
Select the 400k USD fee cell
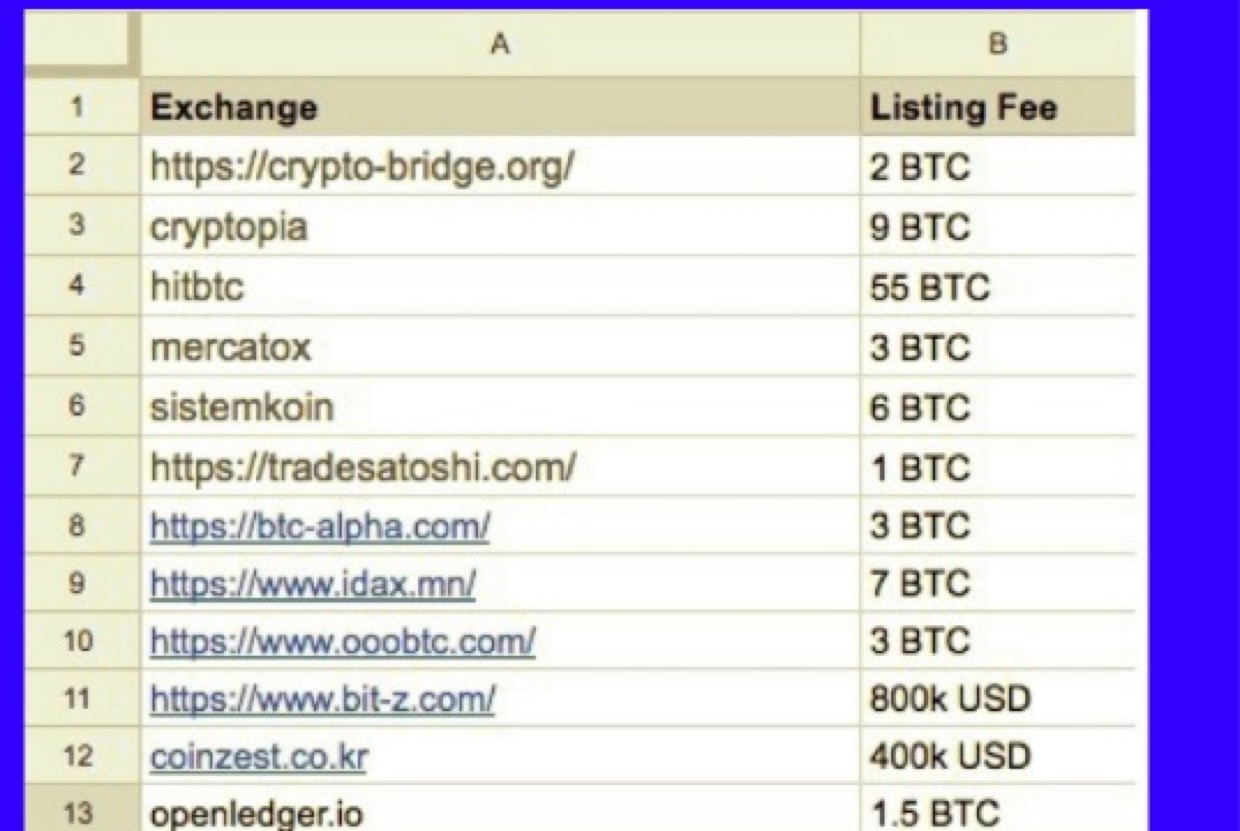996,757
